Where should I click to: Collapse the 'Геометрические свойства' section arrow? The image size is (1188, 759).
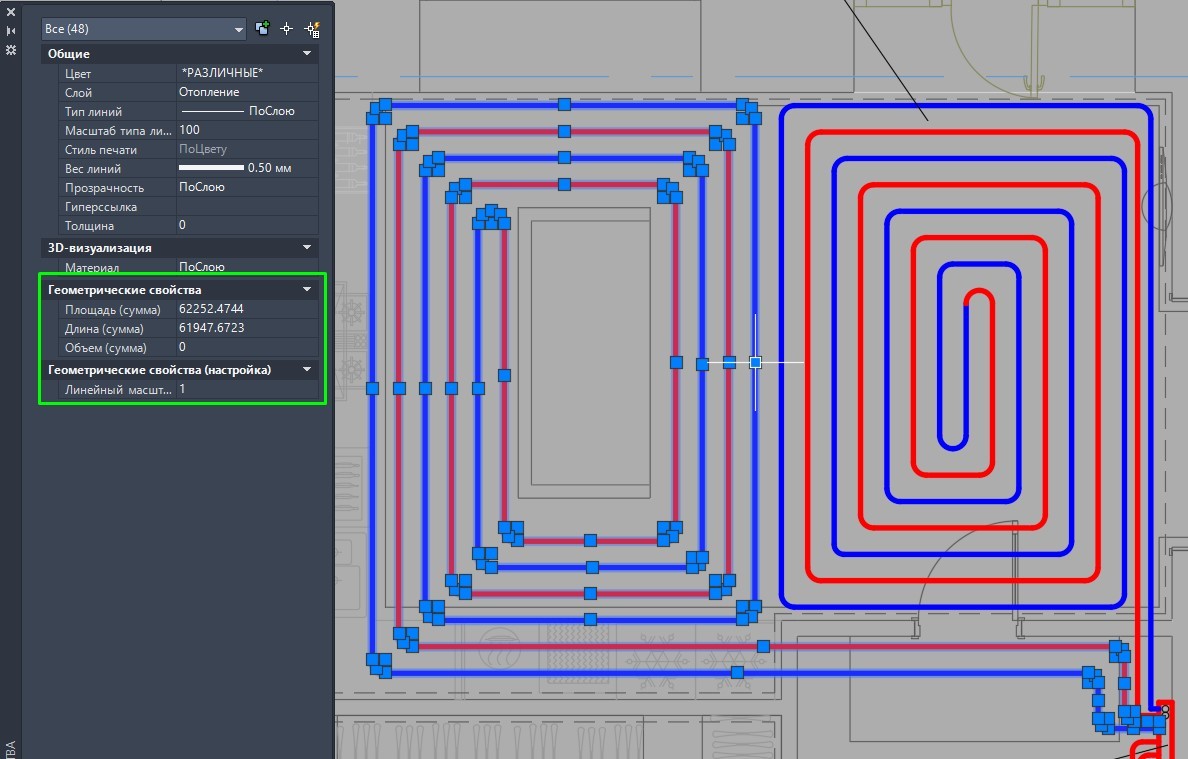point(307,290)
